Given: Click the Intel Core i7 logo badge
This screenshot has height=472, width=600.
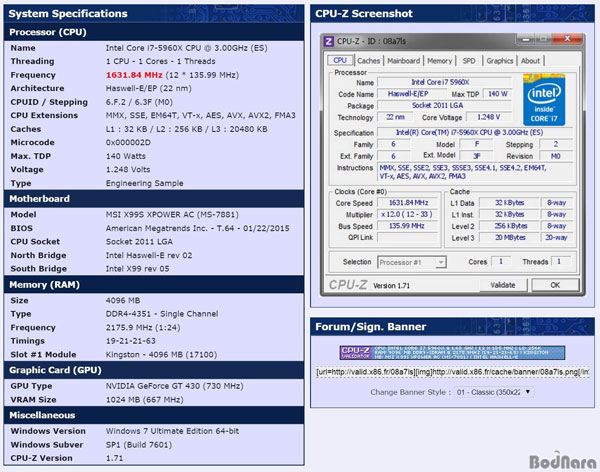Looking at the screenshot, I should point(543,98).
